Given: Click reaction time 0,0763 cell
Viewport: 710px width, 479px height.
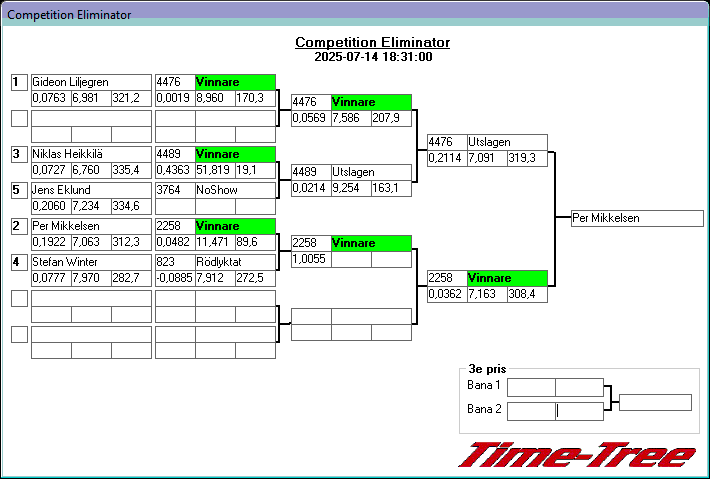Looking at the screenshot, I should 51,98.
